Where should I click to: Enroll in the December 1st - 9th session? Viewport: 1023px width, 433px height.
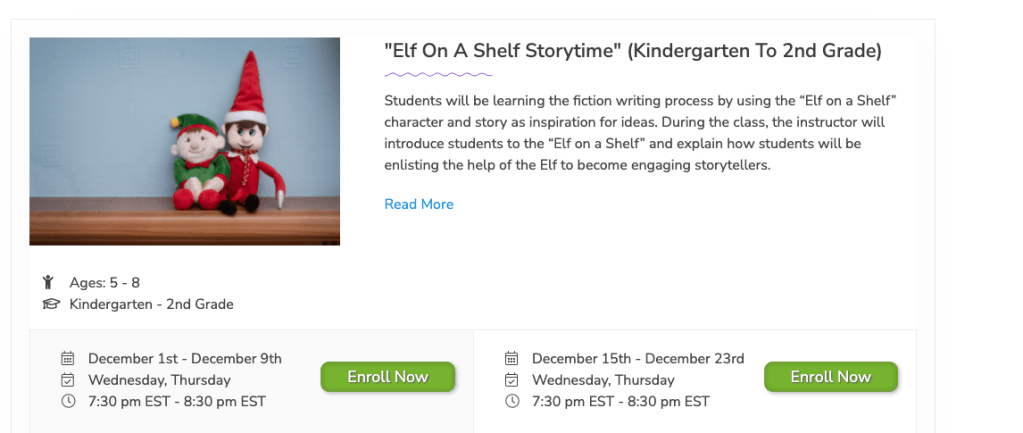click(x=387, y=377)
